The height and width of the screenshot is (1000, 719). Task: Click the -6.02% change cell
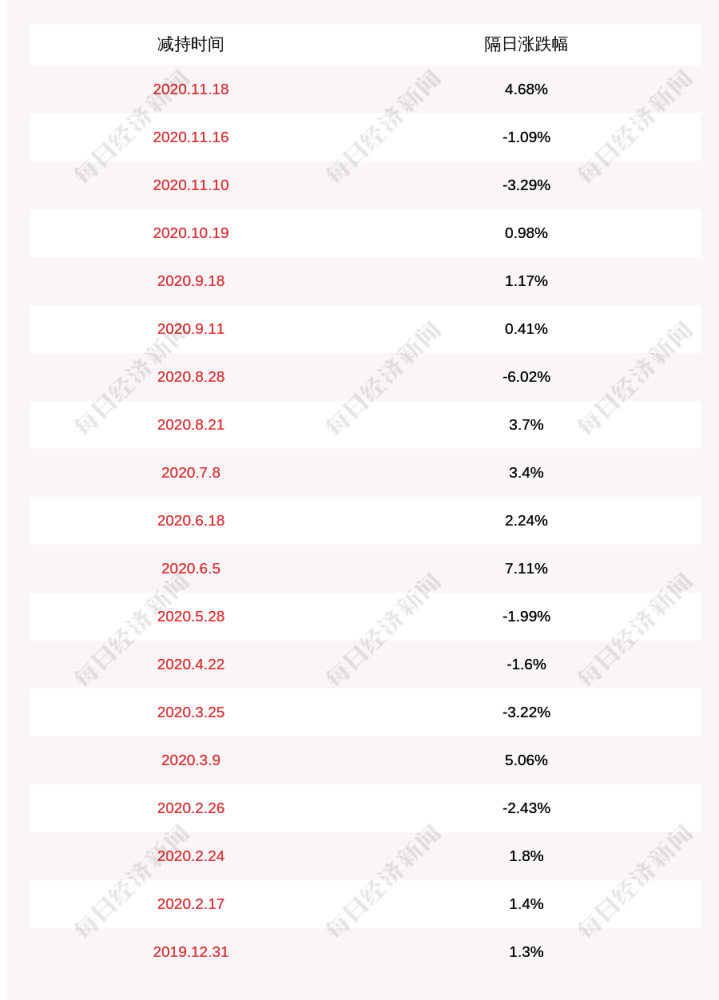(x=526, y=377)
